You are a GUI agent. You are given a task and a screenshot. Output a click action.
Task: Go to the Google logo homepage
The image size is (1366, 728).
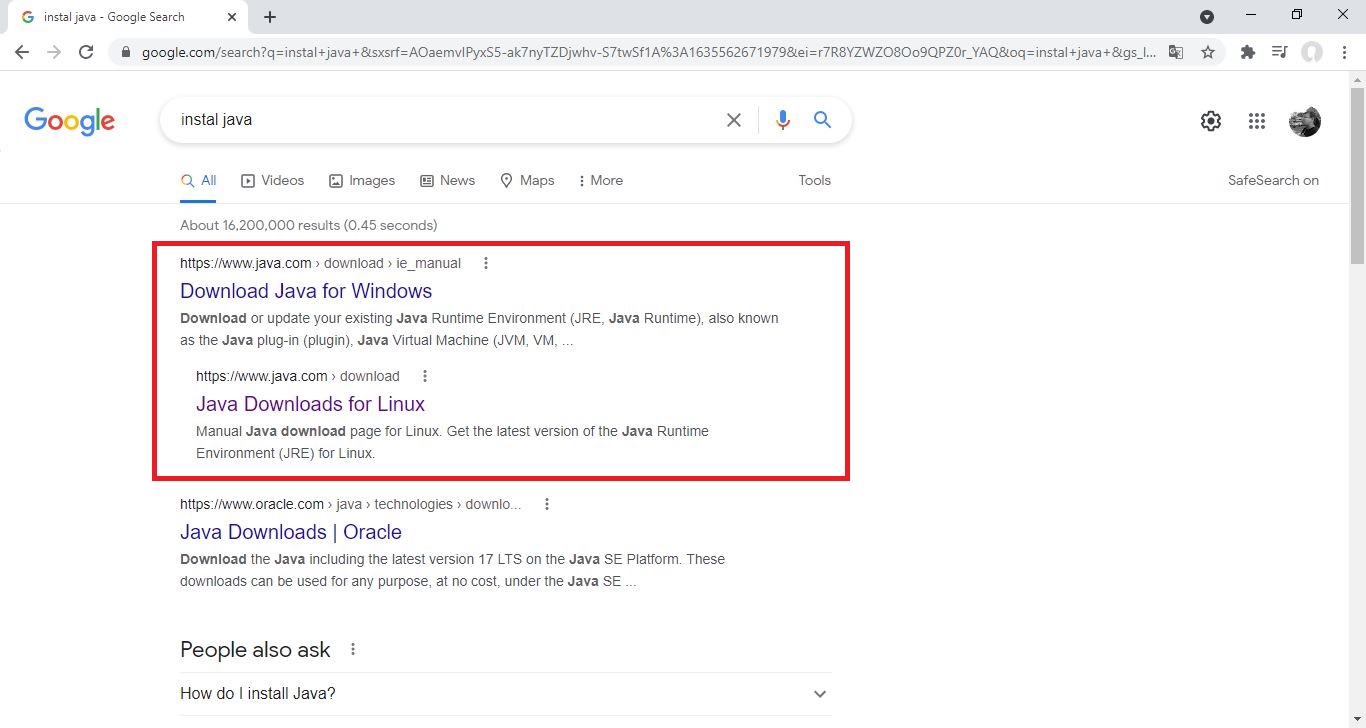click(x=69, y=121)
